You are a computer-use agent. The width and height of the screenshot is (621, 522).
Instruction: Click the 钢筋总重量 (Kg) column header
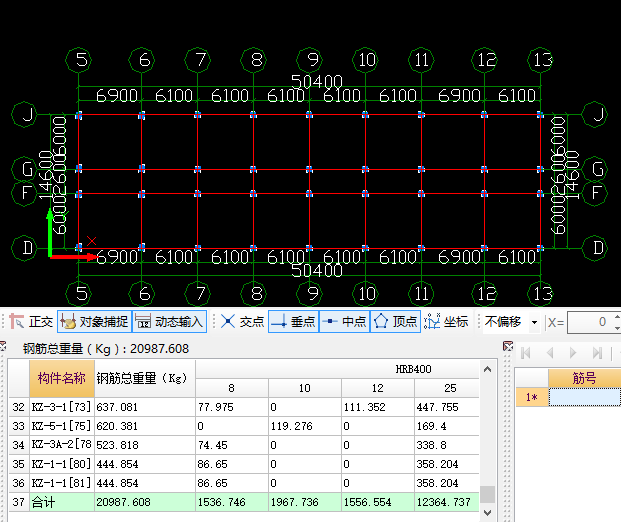tap(145, 378)
